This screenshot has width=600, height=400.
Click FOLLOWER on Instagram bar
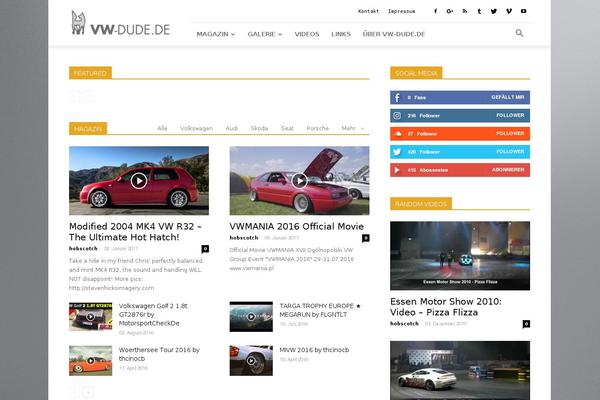[x=510, y=115]
